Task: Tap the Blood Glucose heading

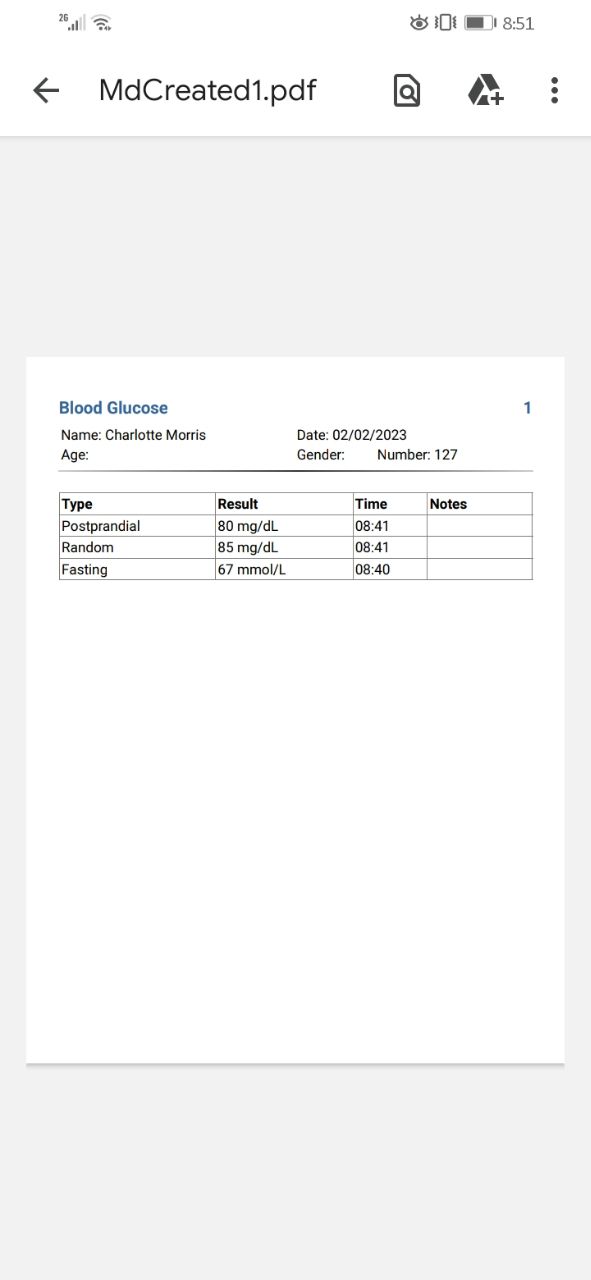Action: coord(113,408)
